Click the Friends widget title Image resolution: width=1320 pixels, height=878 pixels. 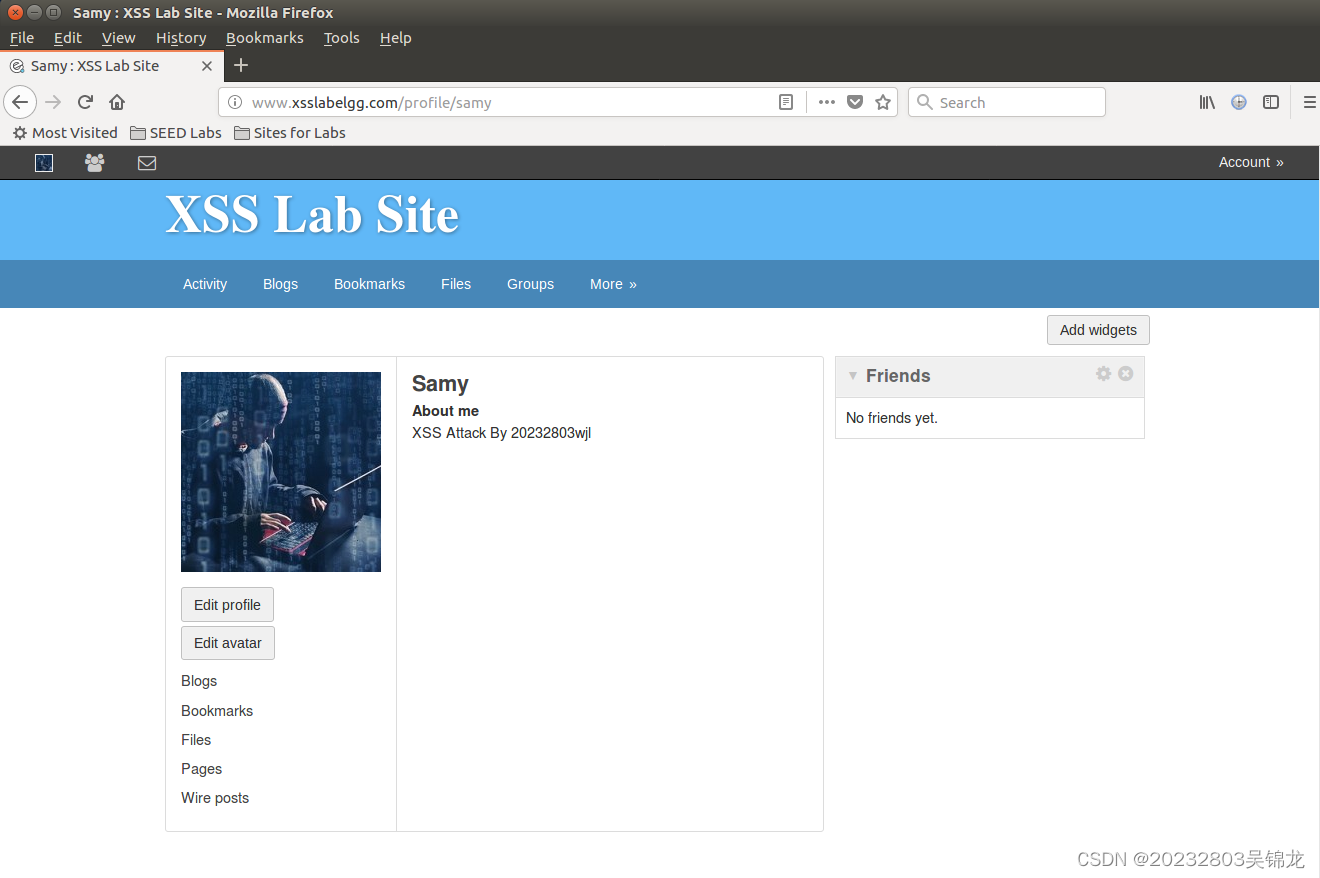[x=898, y=376]
